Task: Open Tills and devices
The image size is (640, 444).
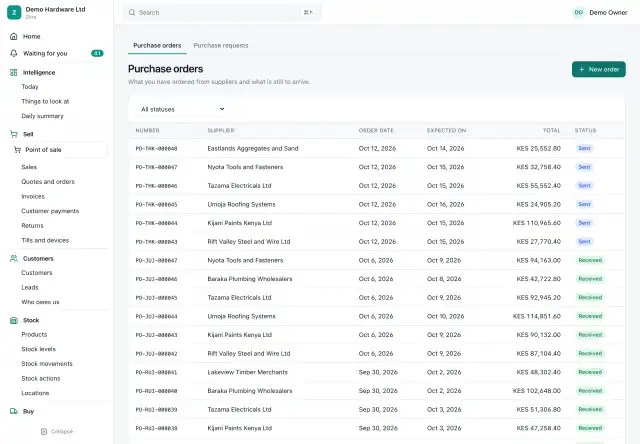Action: 45,240
